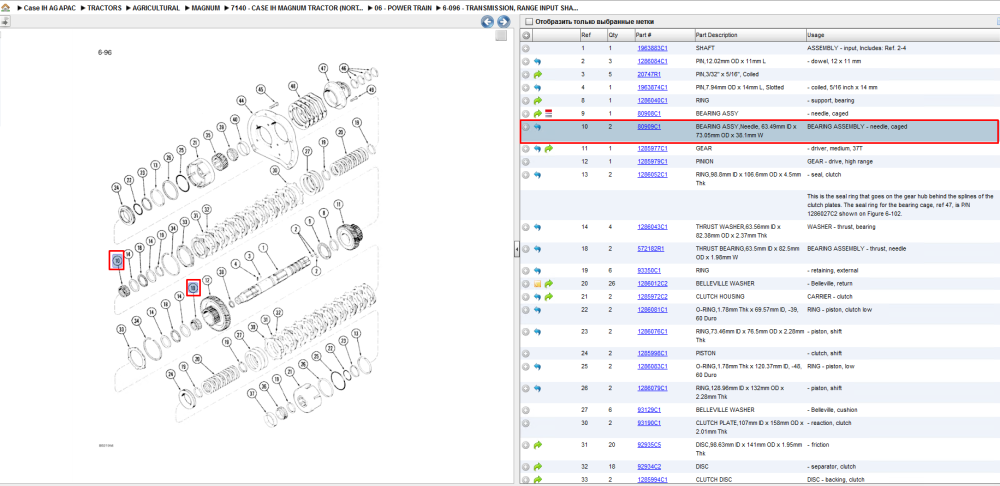1000x486 pixels.
Task: Click green arrow icon on ref 8 row
Action: 538,101
